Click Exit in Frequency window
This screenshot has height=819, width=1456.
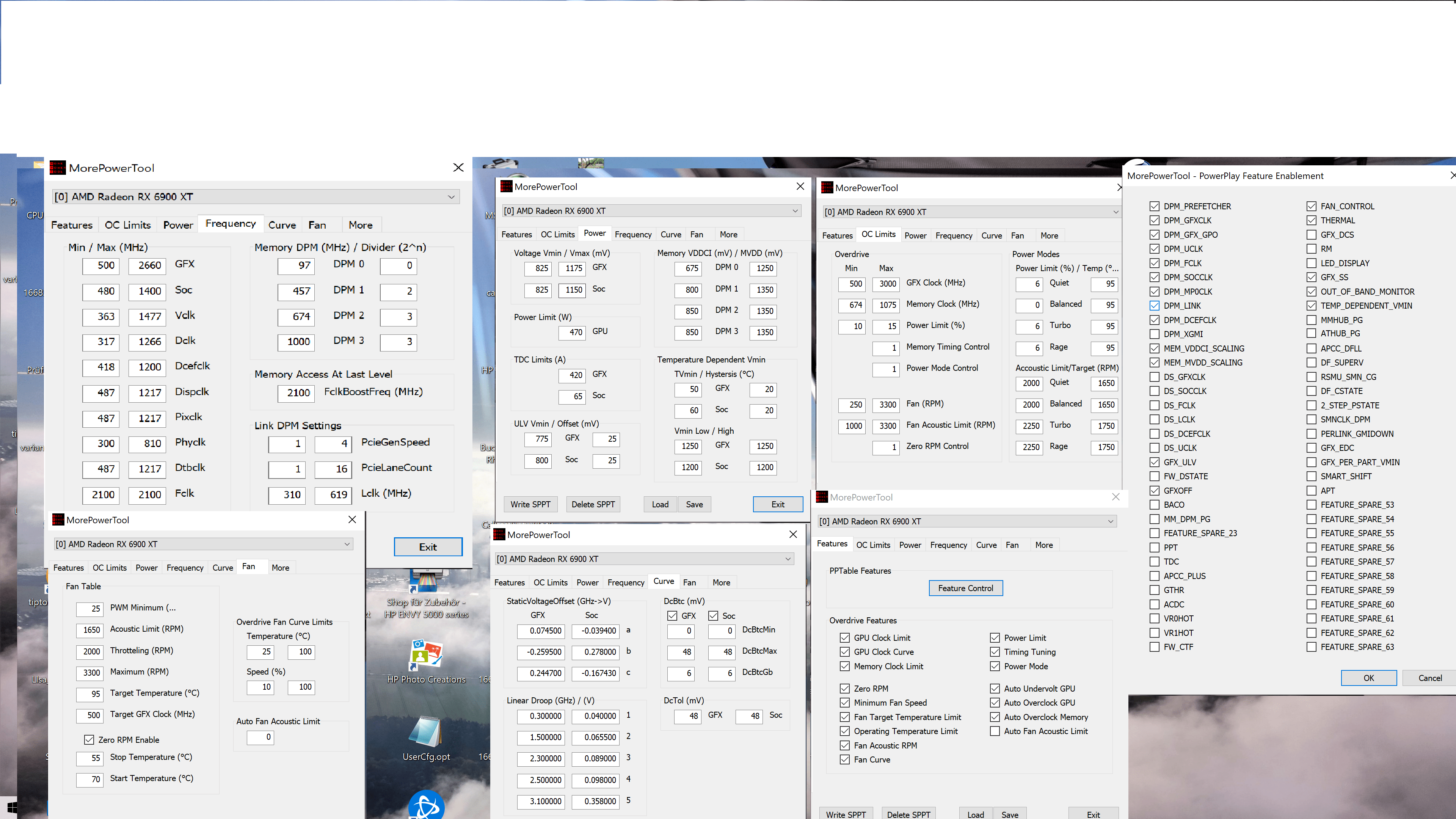point(428,547)
